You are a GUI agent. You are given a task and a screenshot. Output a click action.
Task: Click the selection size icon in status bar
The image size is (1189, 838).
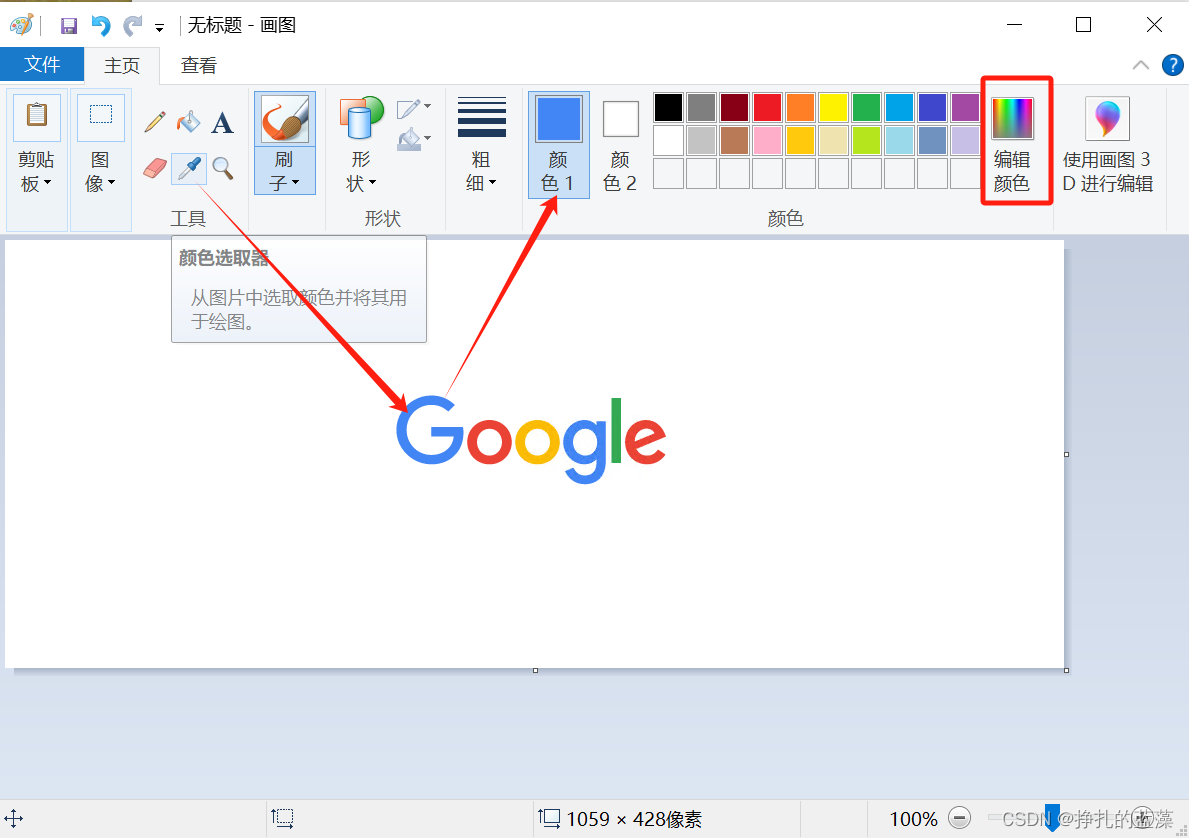point(282,818)
